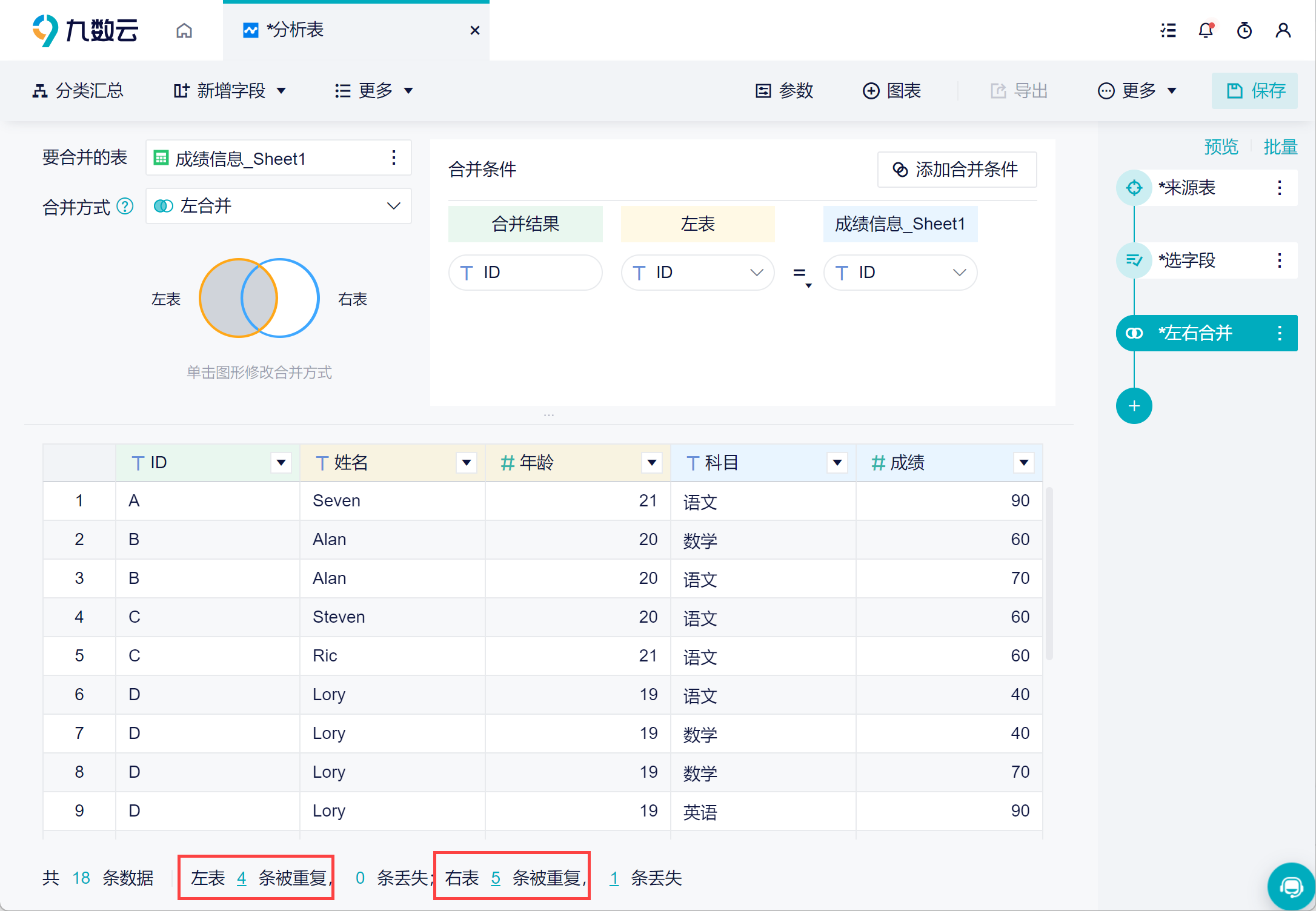Image resolution: width=1316 pixels, height=911 pixels.
Task: Select the 选字段 step
Action: pyautogui.click(x=1206, y=260)
